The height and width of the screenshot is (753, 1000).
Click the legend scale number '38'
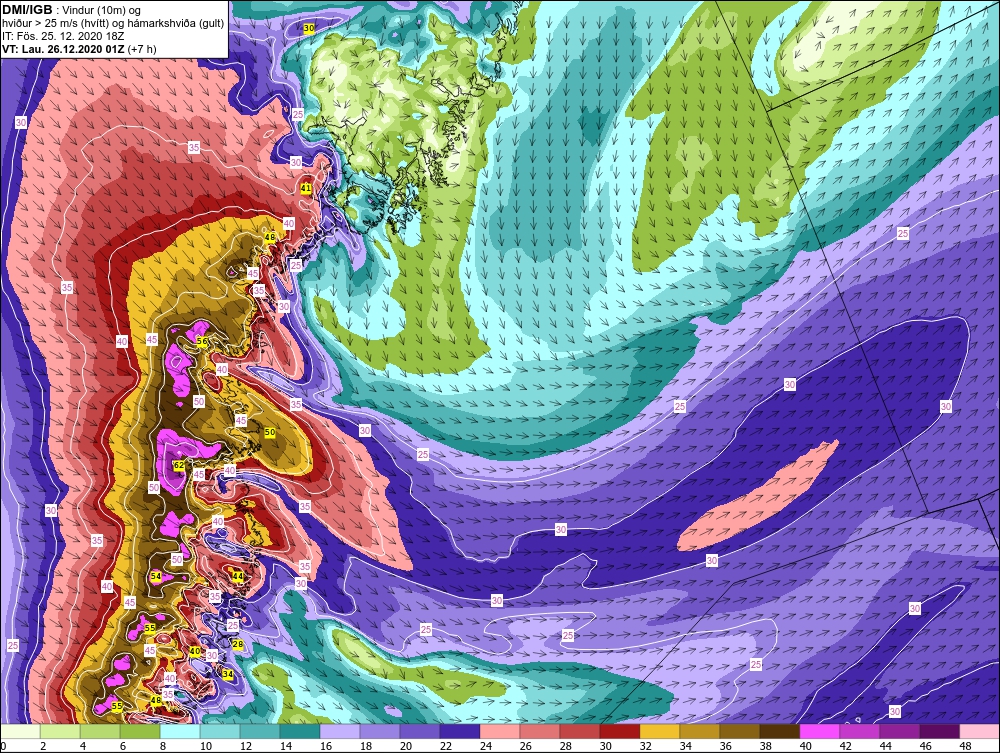(x=765, y=746)
